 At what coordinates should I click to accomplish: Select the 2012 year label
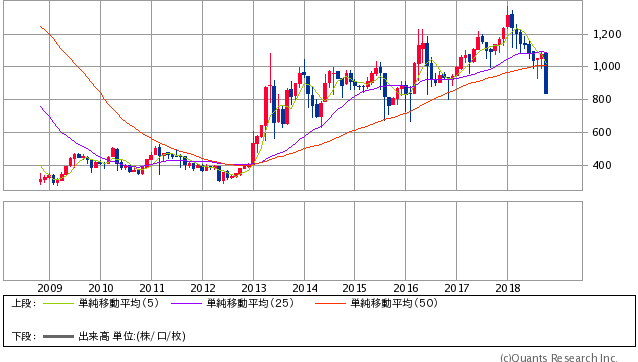(203, 288)
